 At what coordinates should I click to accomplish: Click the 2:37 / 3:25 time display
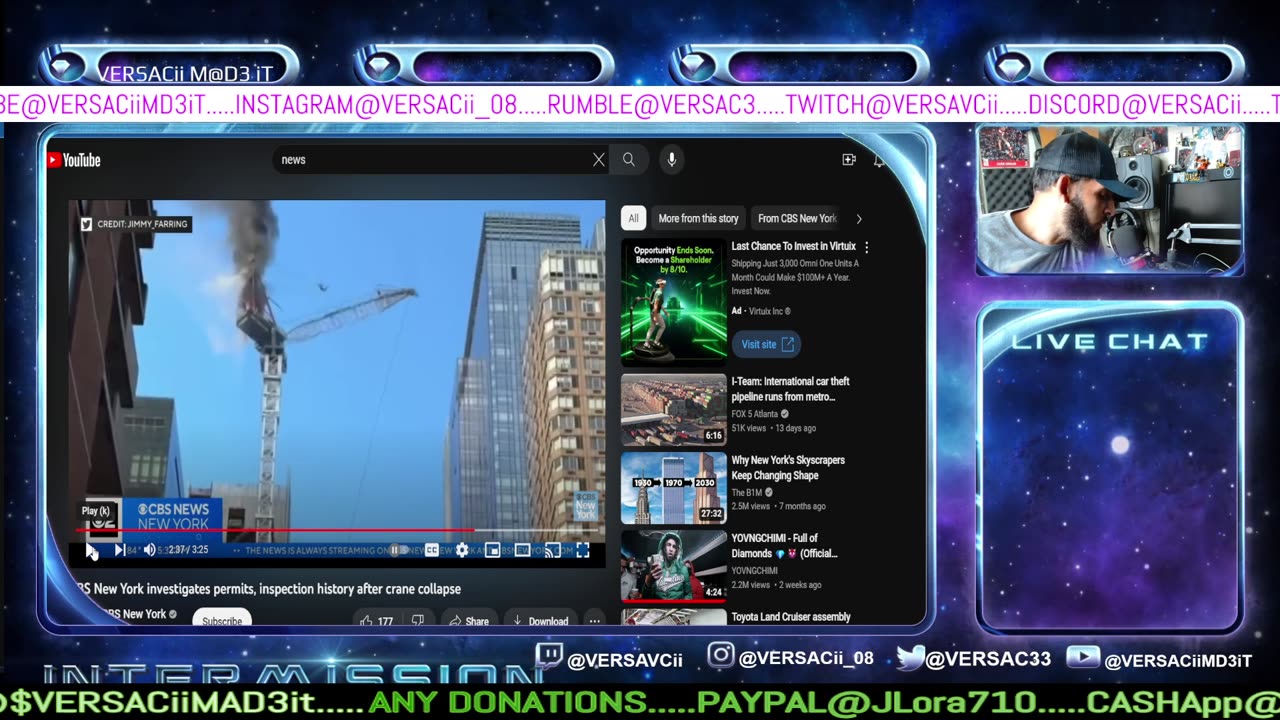coord(188,550)
